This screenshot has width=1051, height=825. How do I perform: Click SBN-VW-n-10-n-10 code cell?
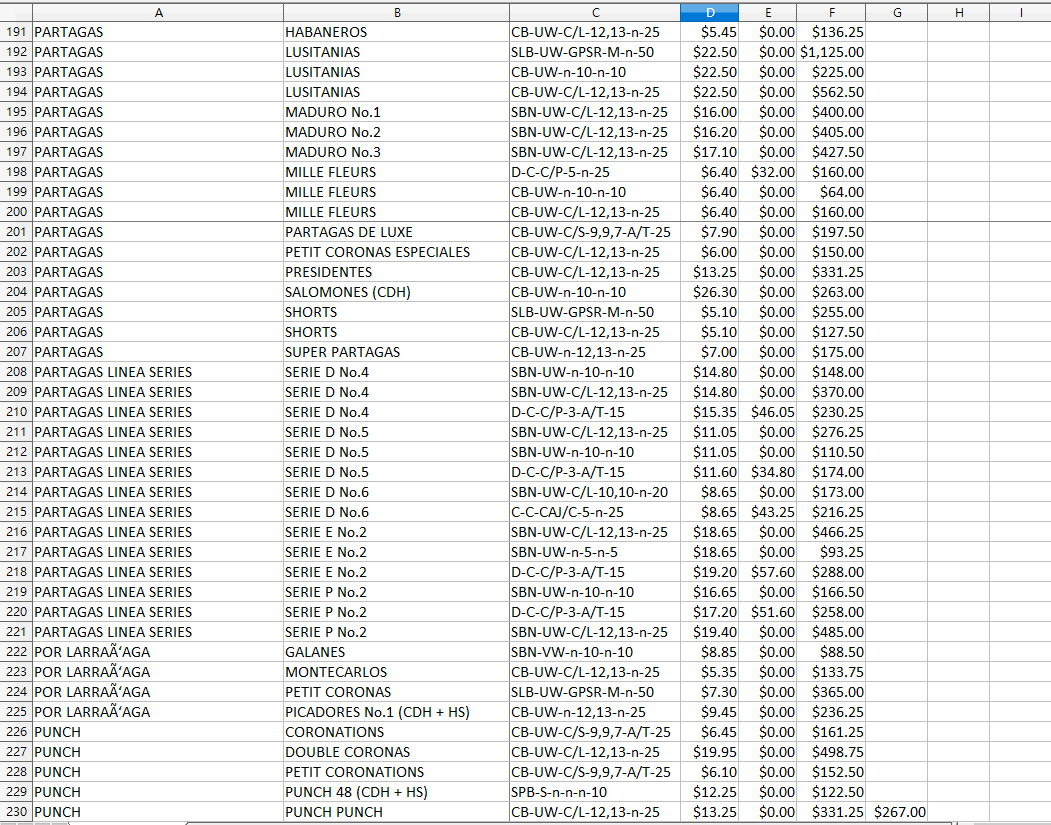coord(595,651)
